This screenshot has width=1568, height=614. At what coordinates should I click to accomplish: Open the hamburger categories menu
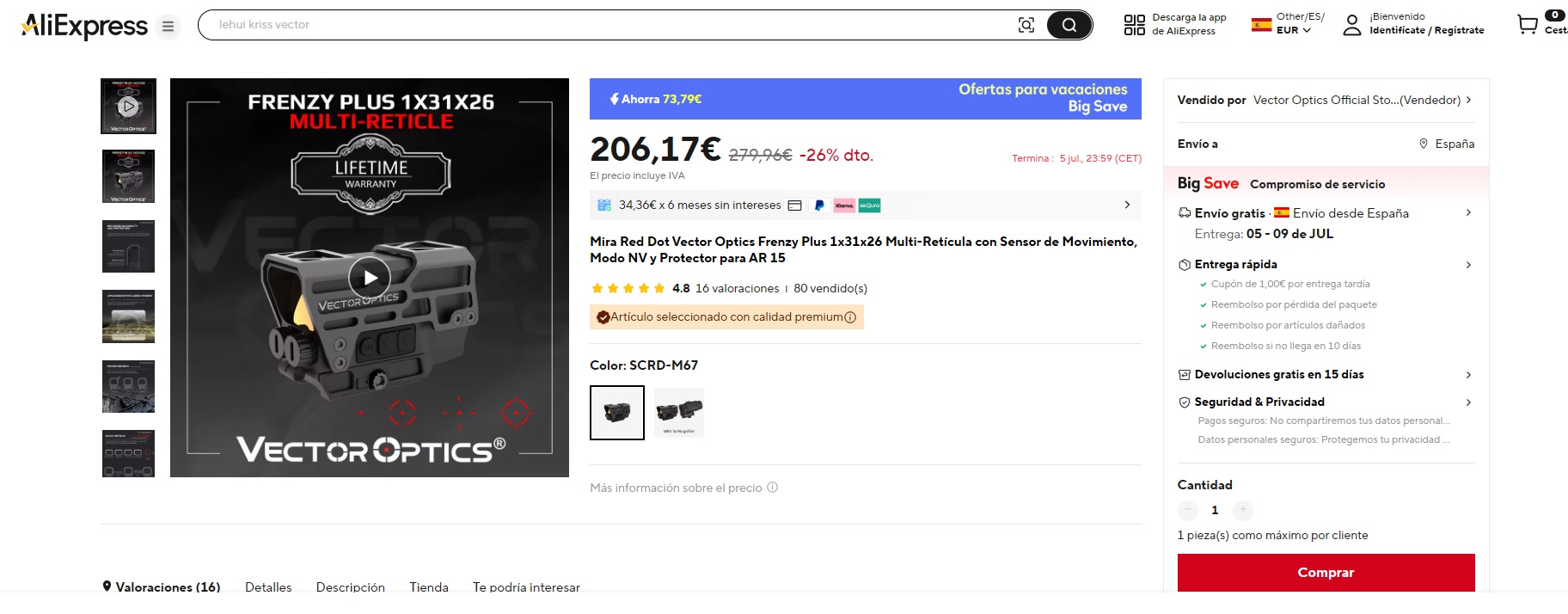168,26
